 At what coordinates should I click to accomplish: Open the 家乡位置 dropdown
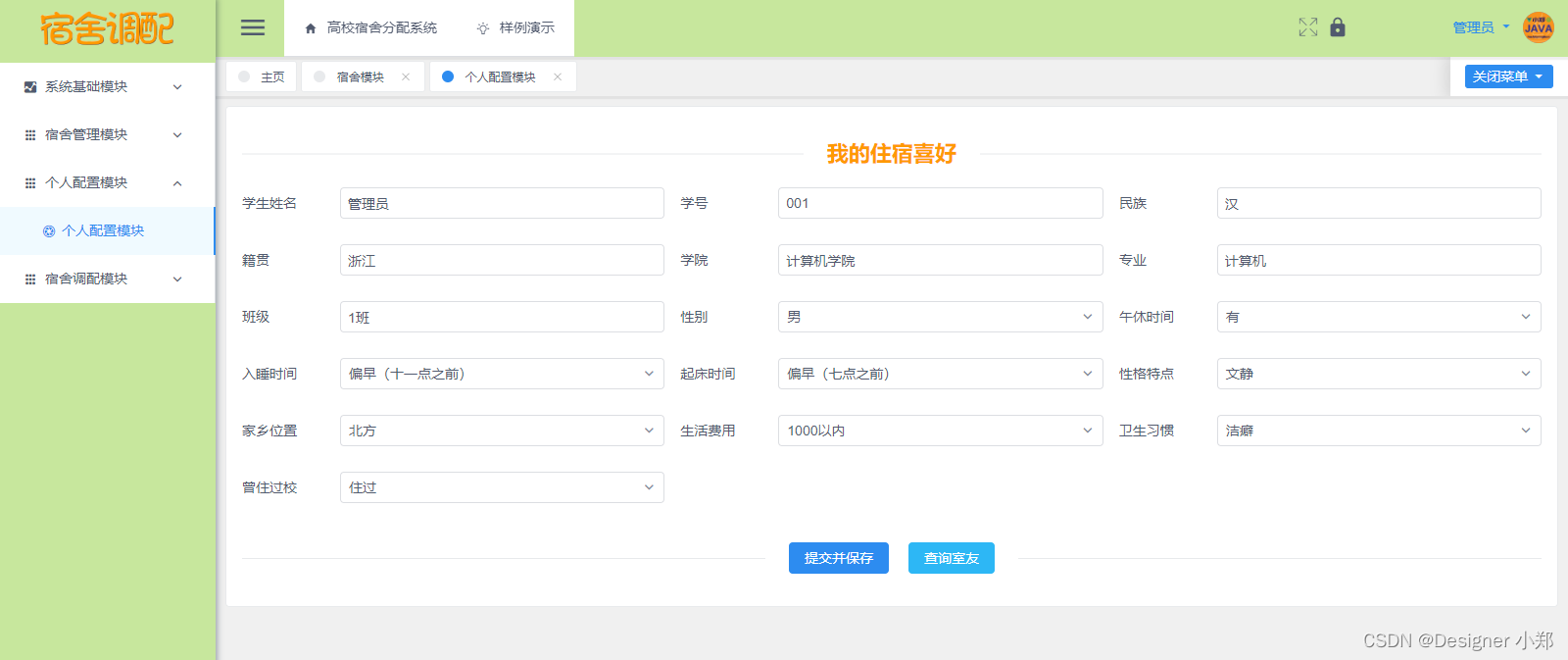502,431
